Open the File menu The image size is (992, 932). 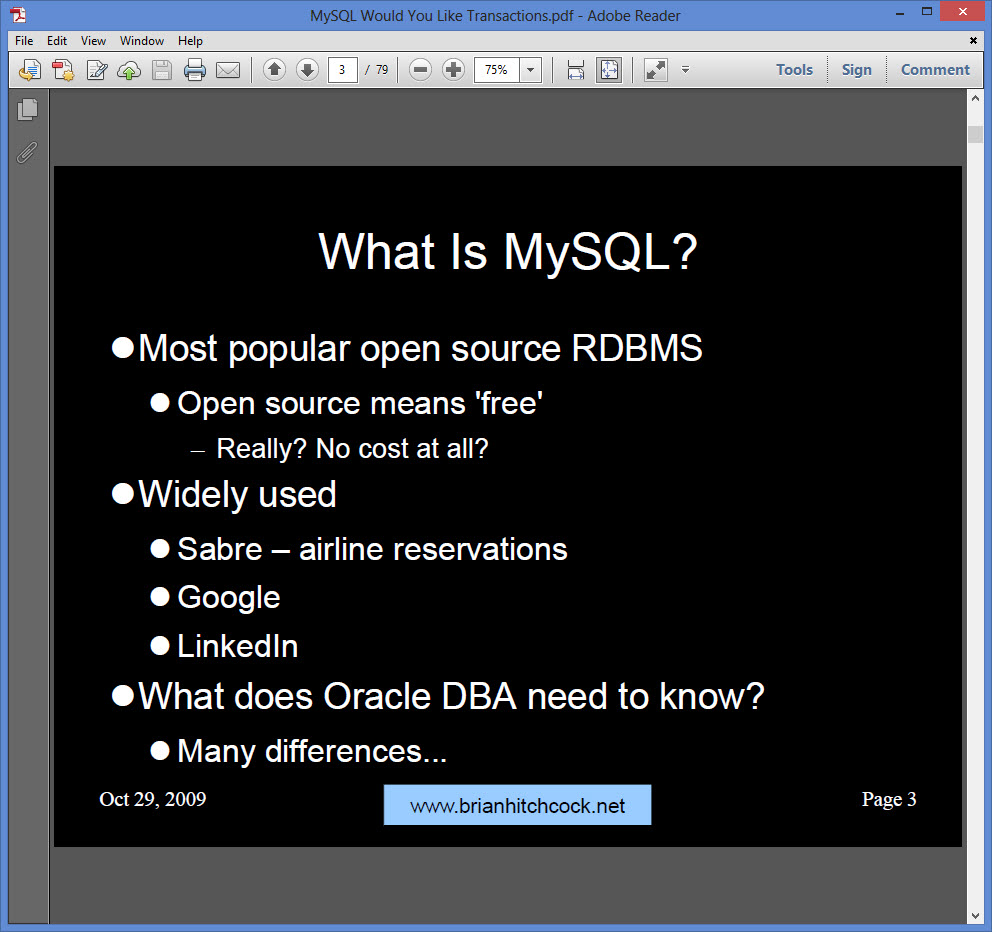click(23, 41)
